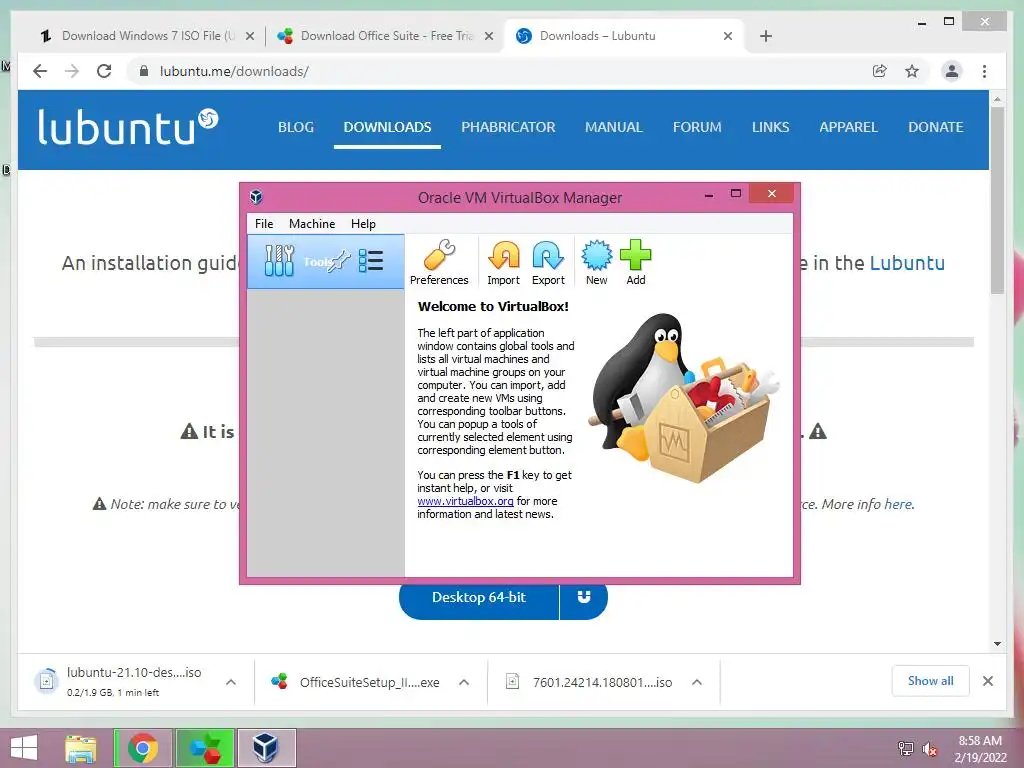Click the Chrome forward arrow

tap(72, 71)
